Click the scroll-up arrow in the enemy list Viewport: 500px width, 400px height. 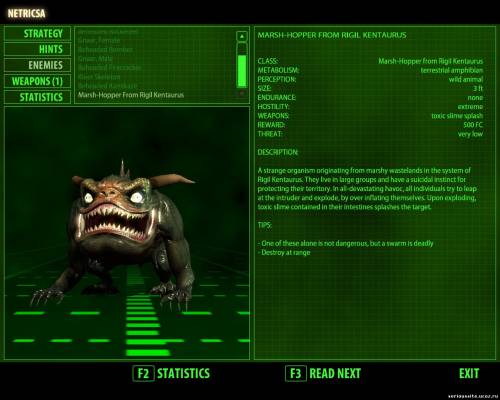click(242, 36)
